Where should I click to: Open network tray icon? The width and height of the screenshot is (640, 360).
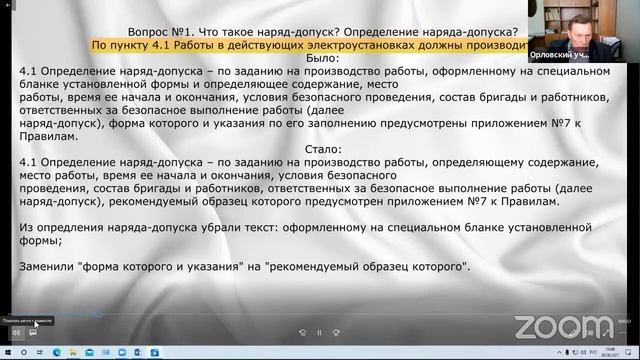coord(575,352)
